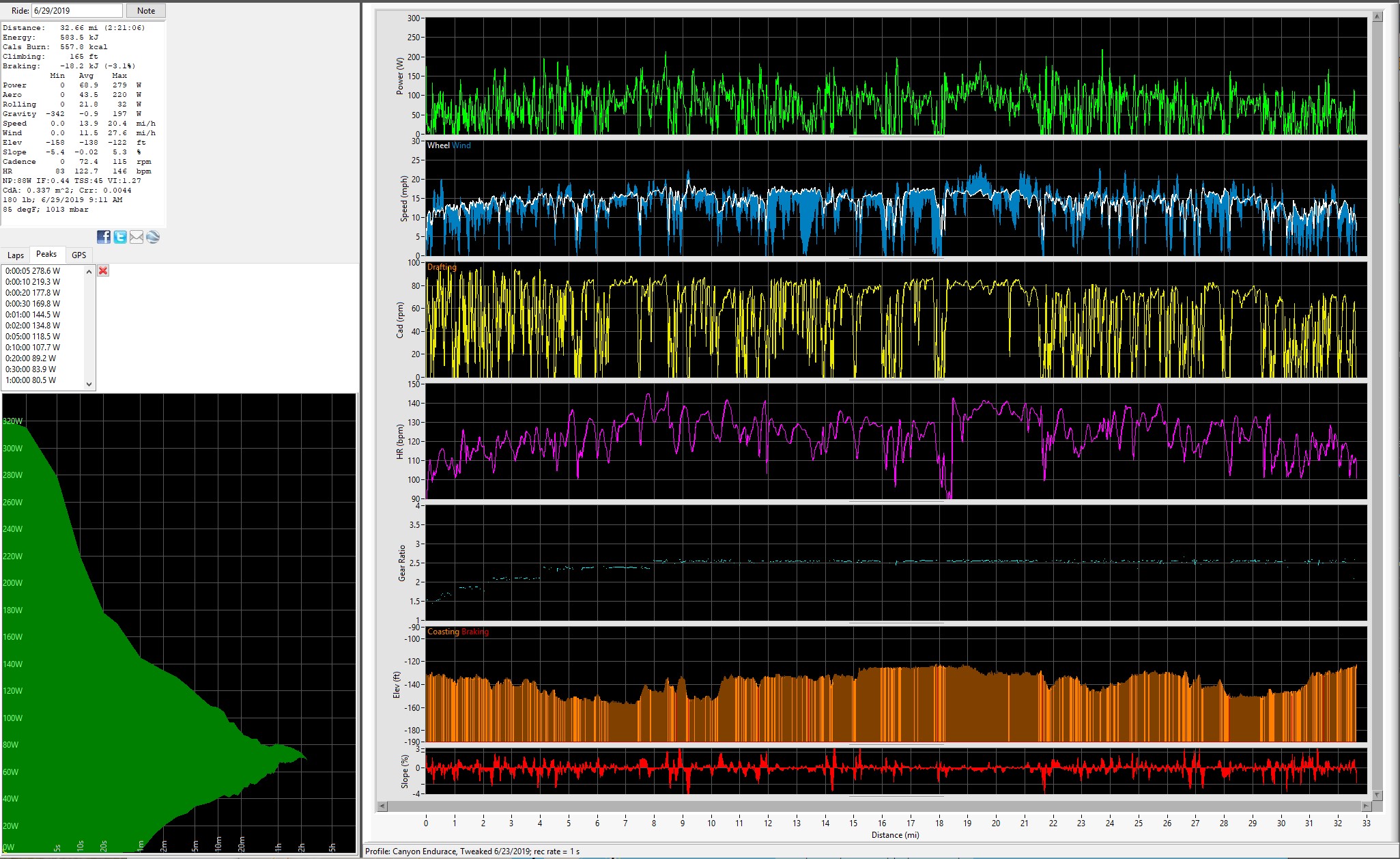Email the ride using envelope icon

pyautogui.click(x=137, y=237)
